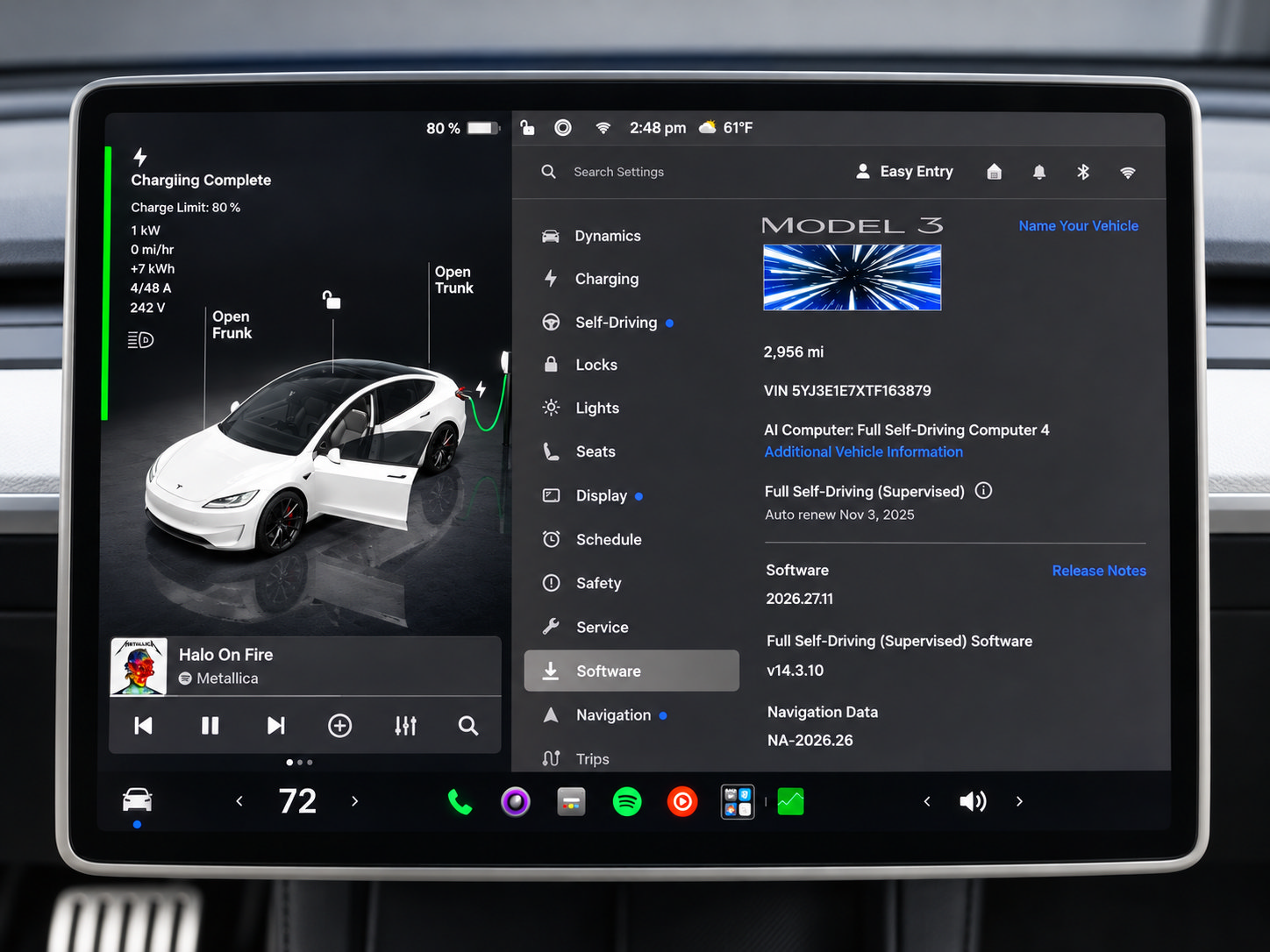Tap the Wi-Fi icon beside the clock
This screenshot has height=952, width=1270.
603,128
